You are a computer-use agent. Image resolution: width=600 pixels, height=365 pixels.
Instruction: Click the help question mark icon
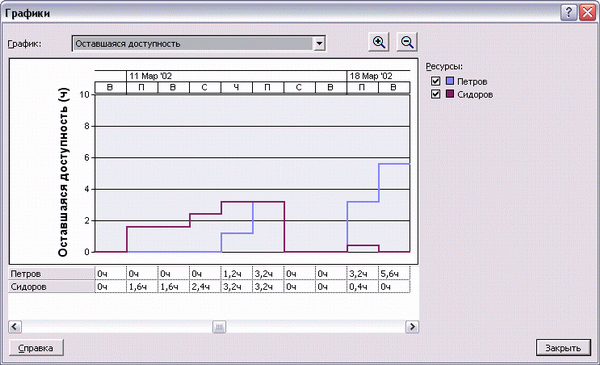click(569, 13)
